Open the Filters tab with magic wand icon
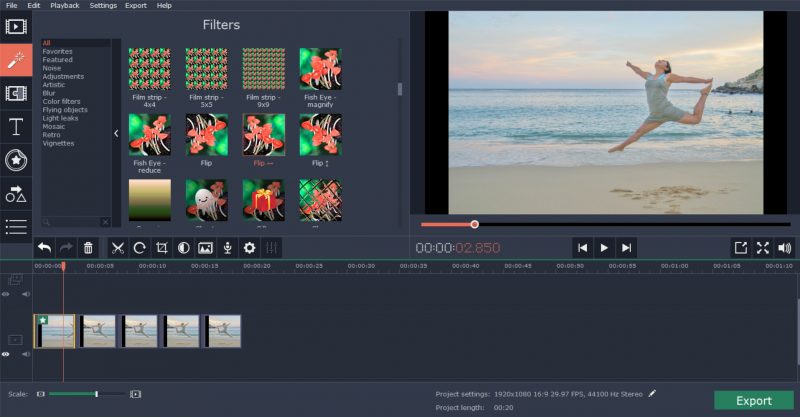The height and width of the screenshot is (417, 800). coord(16,60)
